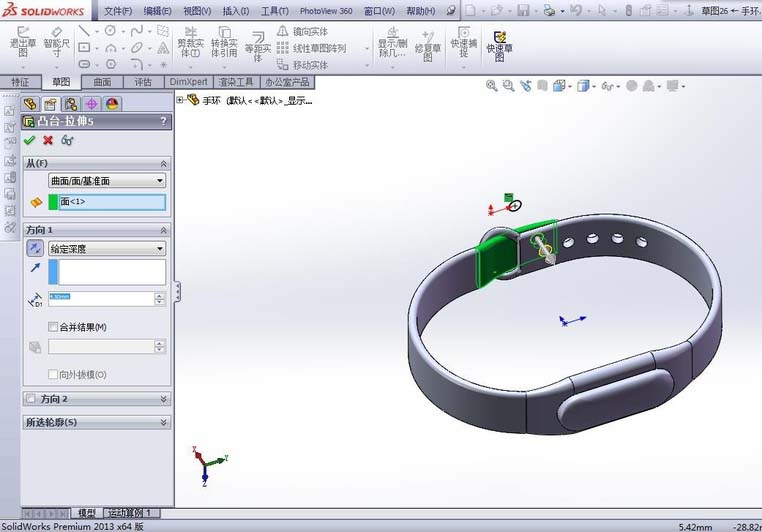Tick the 方向 2 direction checkbox
The width and height of the screenshot is (762, 532).
click(x=31, y=398)
